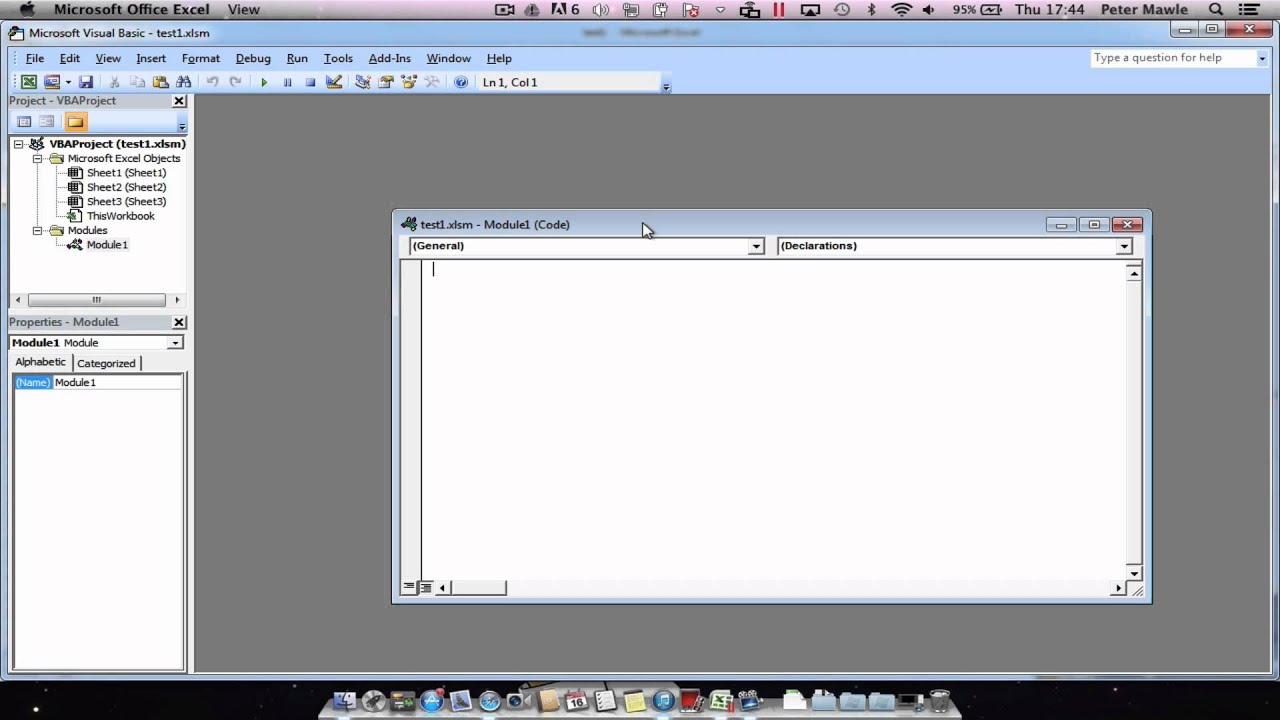
Task: Click View Code icon in Project pane
Action: [x=24, y=122]
